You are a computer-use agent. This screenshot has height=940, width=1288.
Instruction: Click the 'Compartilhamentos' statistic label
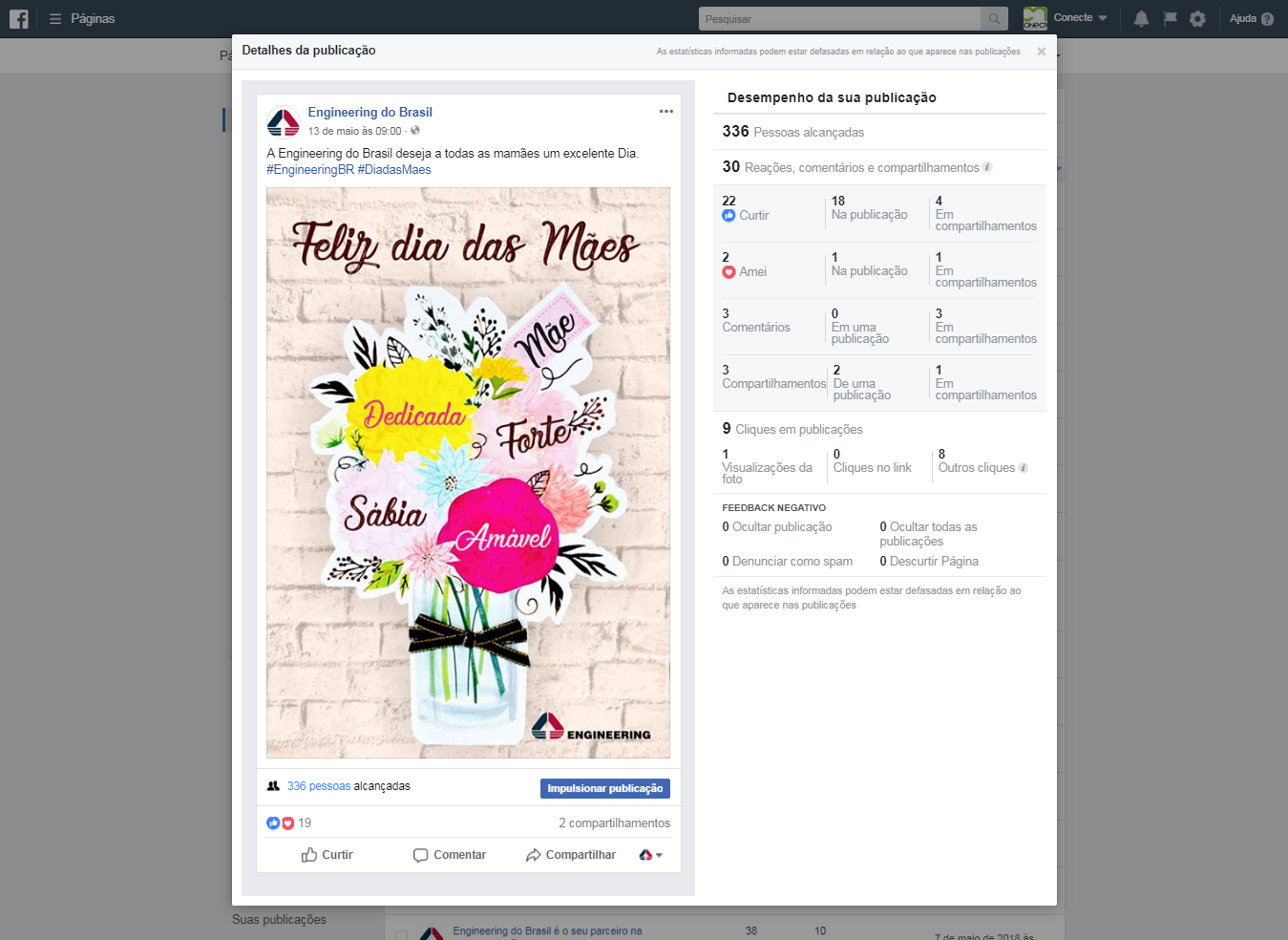774,384
